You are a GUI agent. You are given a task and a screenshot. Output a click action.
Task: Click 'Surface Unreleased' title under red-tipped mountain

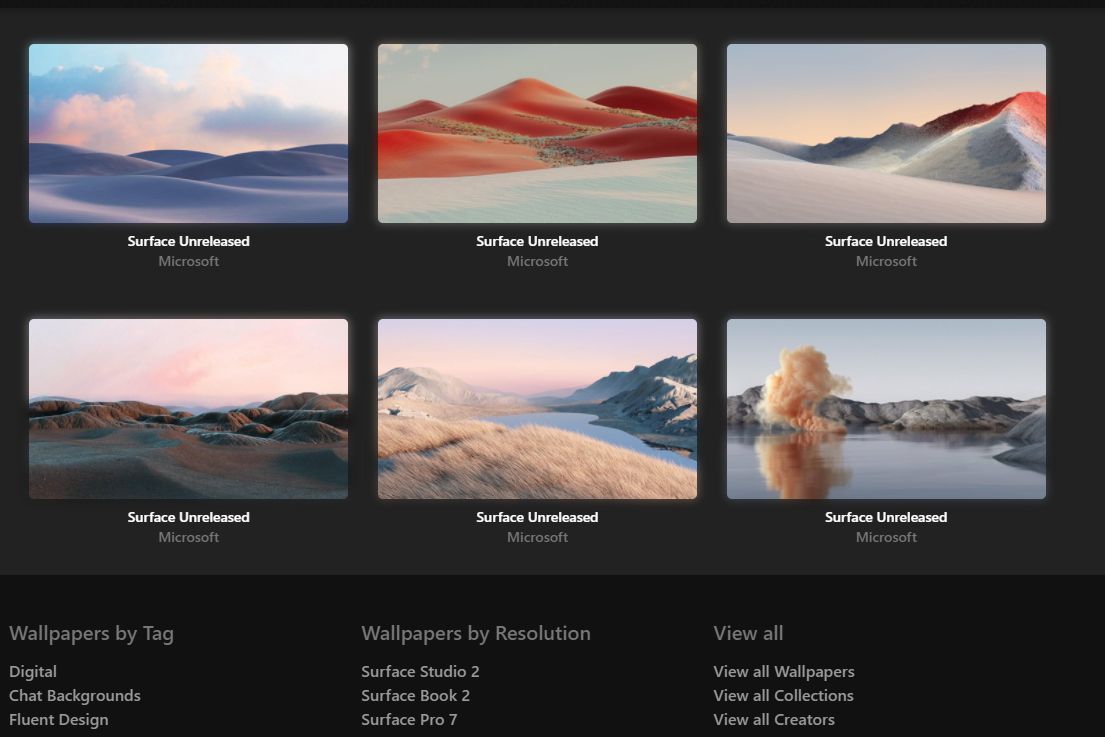point(886,241)
